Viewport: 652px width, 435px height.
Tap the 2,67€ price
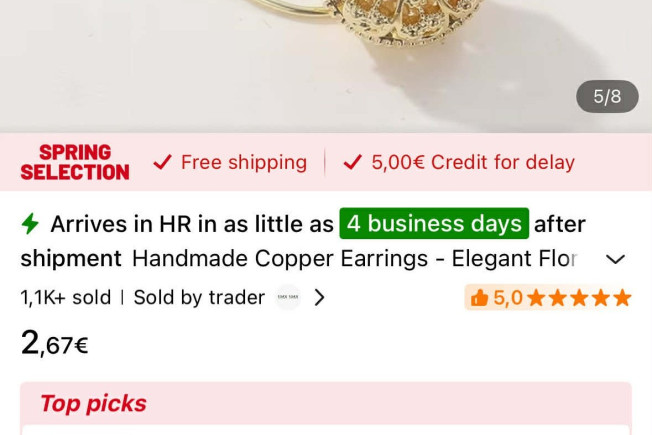click(x=54, y=343)
